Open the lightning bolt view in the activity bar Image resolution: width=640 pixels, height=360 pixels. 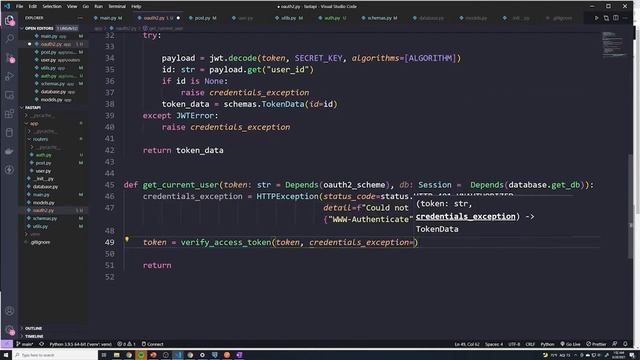(x=9, y=170)
